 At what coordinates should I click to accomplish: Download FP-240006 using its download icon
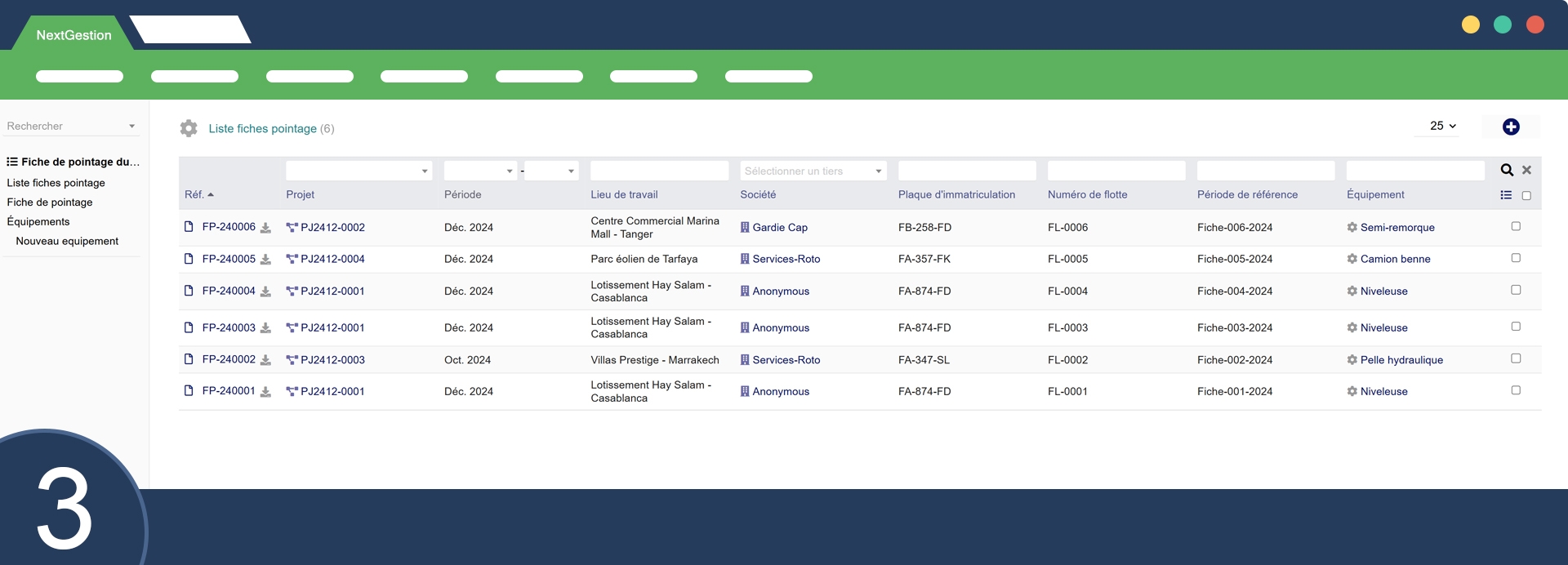[265, 228]
